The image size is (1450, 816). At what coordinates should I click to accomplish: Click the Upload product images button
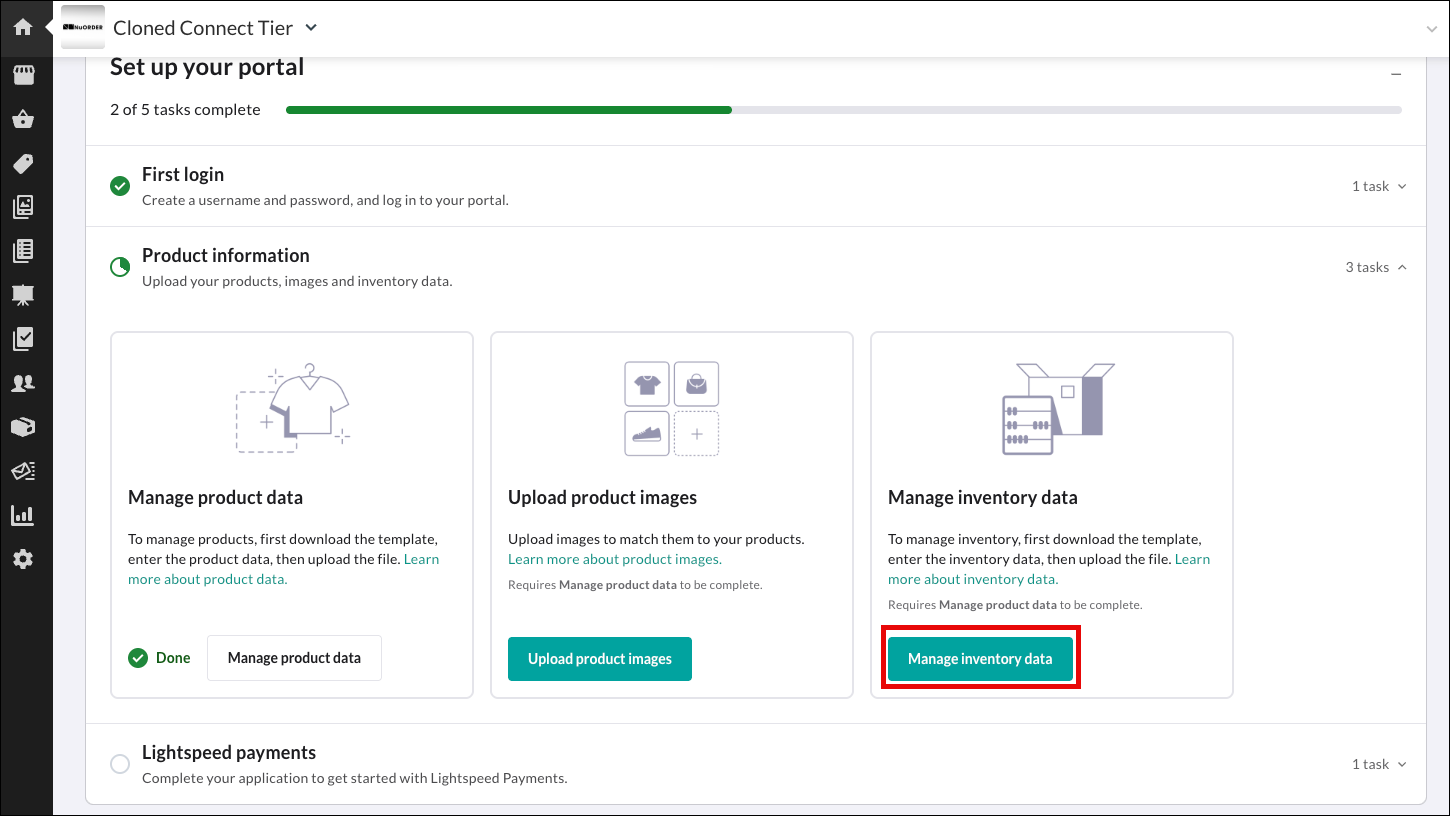click(x=600, y=659)
